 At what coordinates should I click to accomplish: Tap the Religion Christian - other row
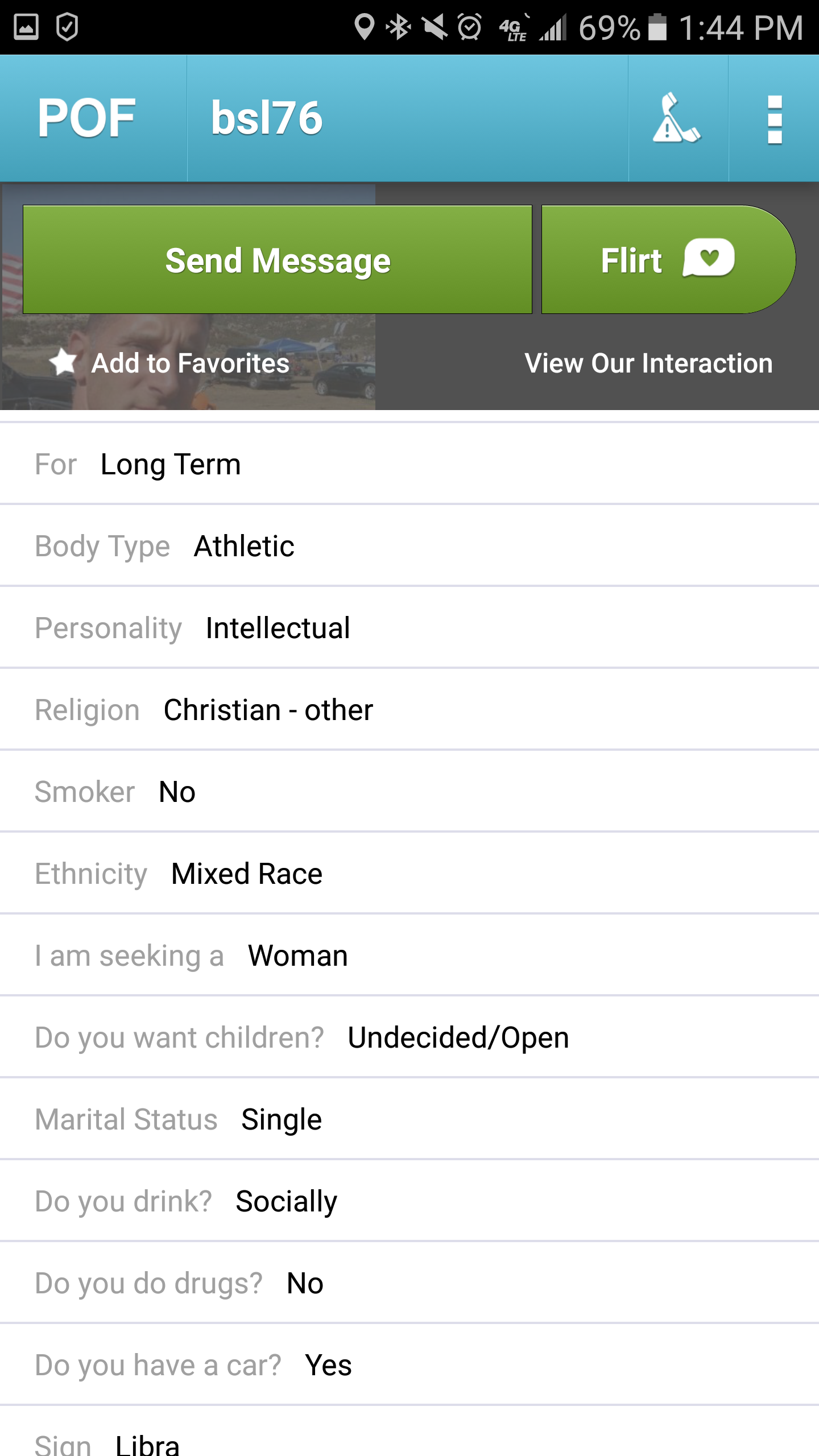click(x=409, y=710)
